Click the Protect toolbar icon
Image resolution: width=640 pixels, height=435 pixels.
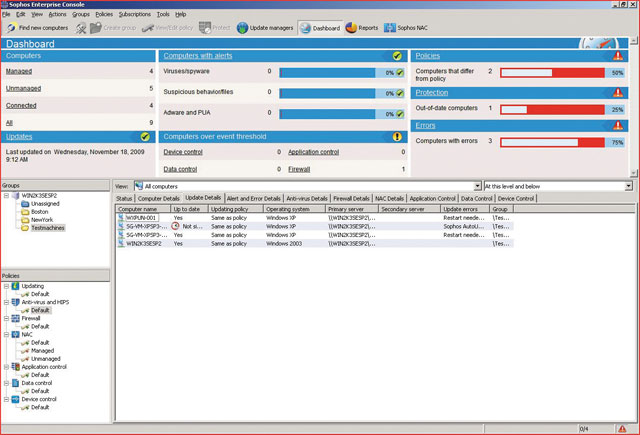tap(205, 28)
